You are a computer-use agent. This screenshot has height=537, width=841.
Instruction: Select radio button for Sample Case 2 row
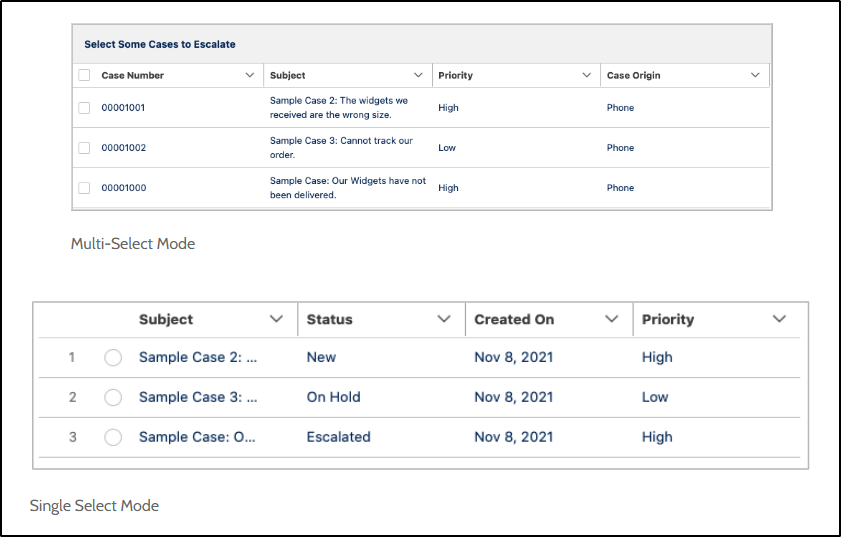coord(113,358)
